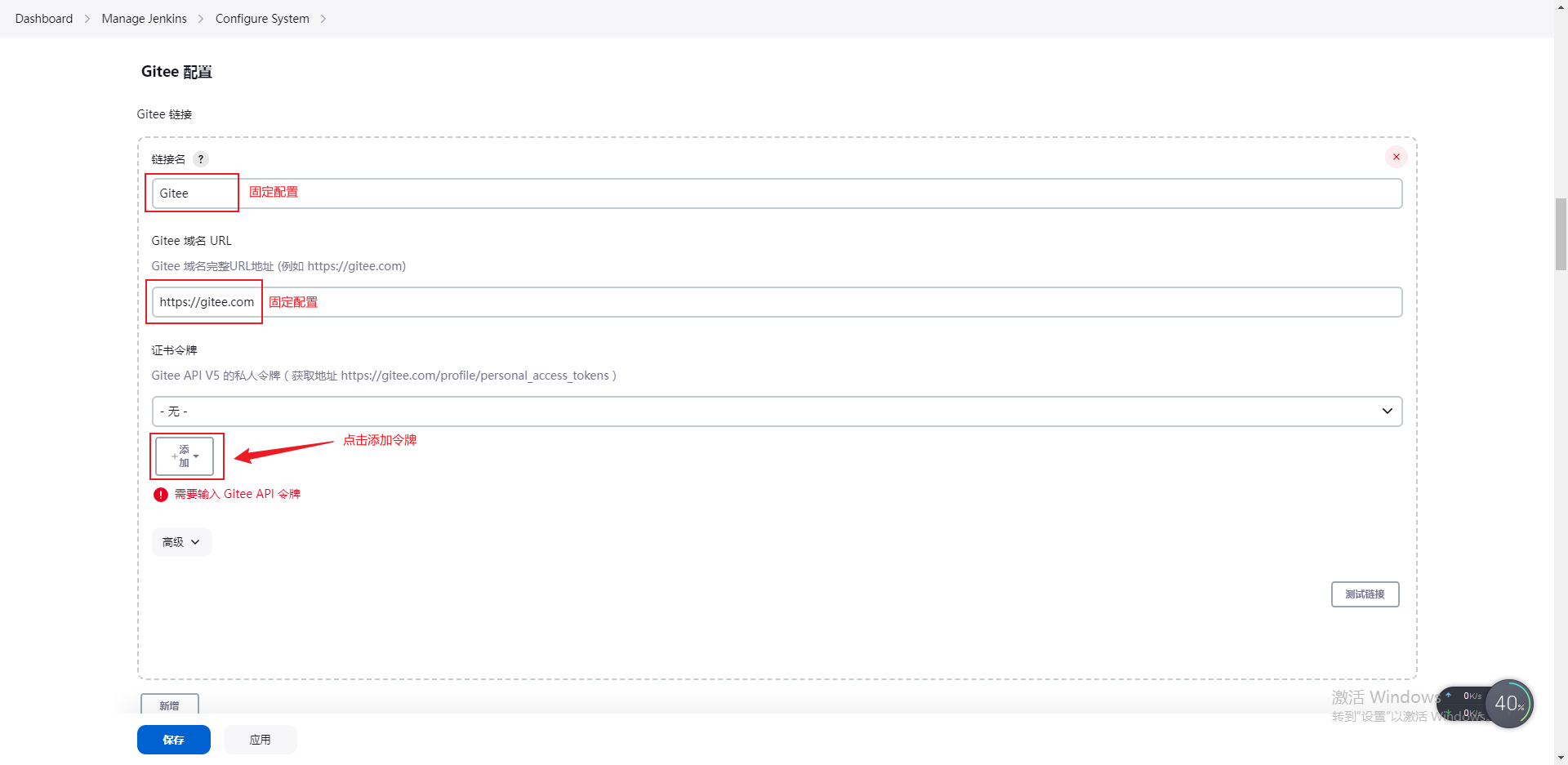The image size is (1568, 765).
Task: Click the 证书令牌 label
Action: pos(174,350)
